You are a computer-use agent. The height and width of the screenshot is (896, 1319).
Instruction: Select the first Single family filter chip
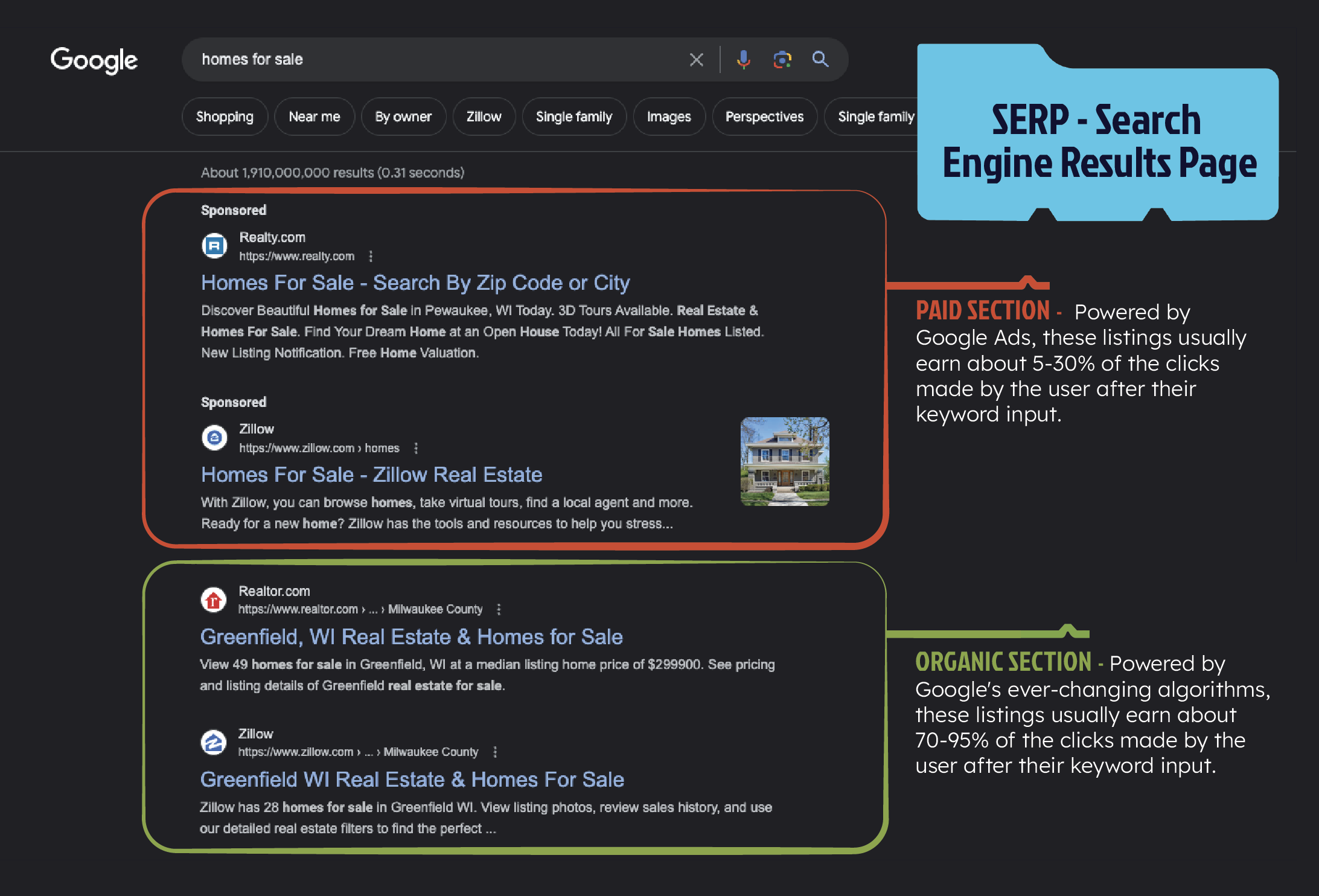tap(574, 117)
